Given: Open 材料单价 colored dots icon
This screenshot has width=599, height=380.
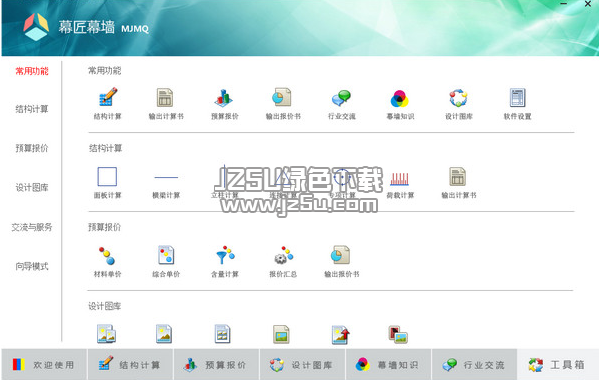Looking at the screenshot, I should [107, 255].
